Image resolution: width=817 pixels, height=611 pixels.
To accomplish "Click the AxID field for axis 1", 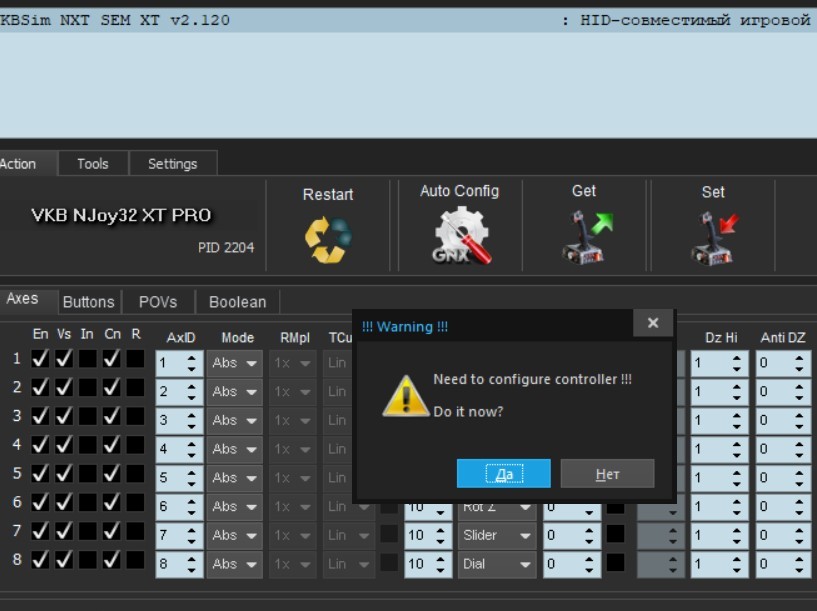I will [179, 363].
